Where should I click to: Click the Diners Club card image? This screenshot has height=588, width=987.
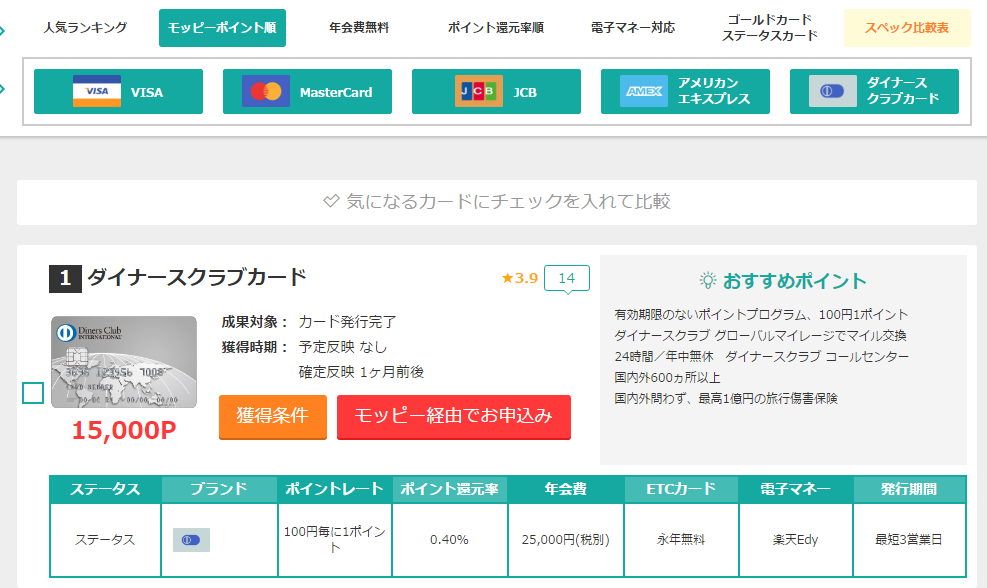(x=124, y=362)
